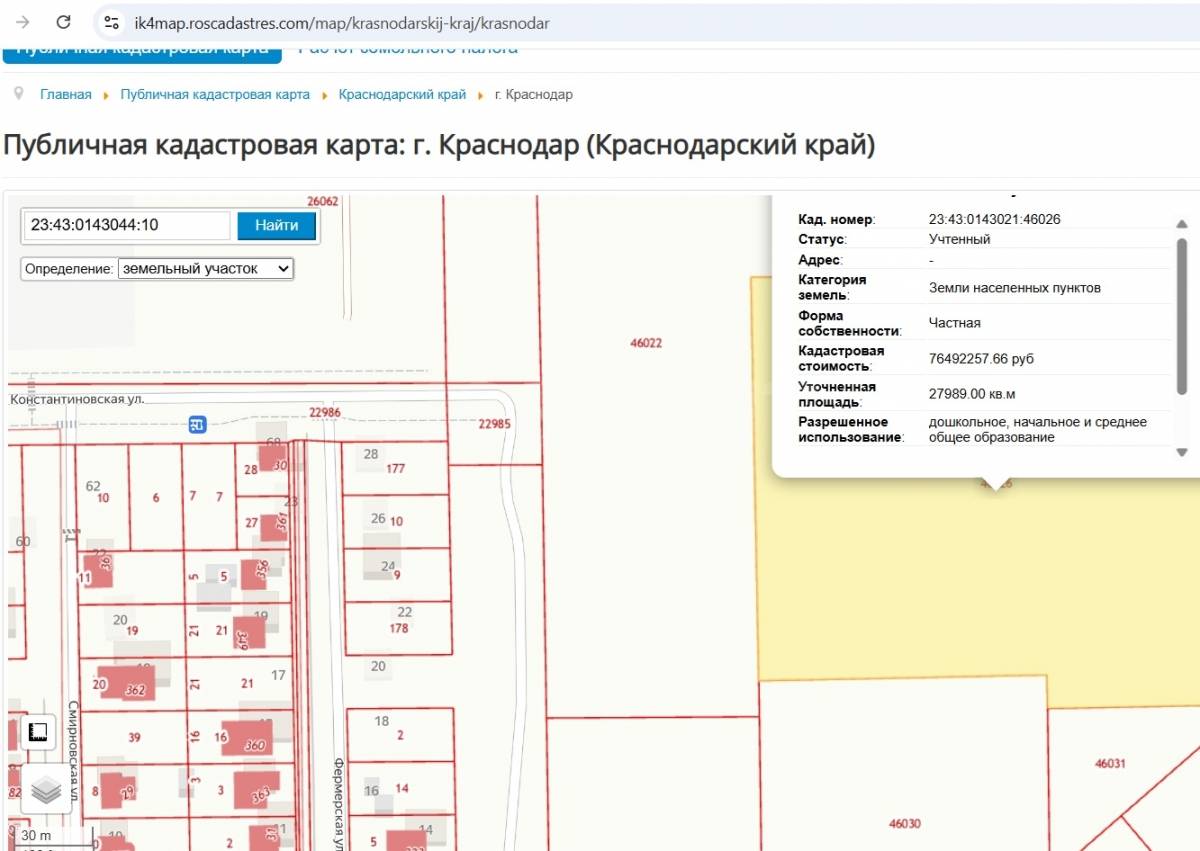Click the location pin icon beside breadcrumbs
Screen dimensions: 1200x851
(18, 94)
